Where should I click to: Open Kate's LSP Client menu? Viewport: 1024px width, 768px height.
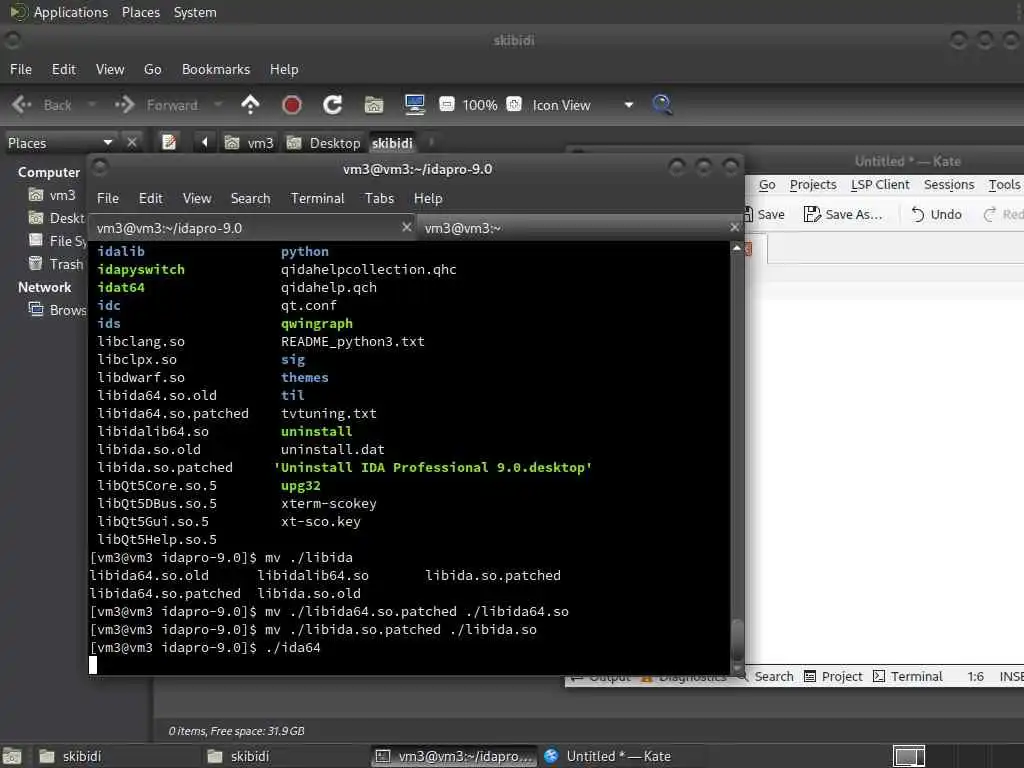[880, 185]
